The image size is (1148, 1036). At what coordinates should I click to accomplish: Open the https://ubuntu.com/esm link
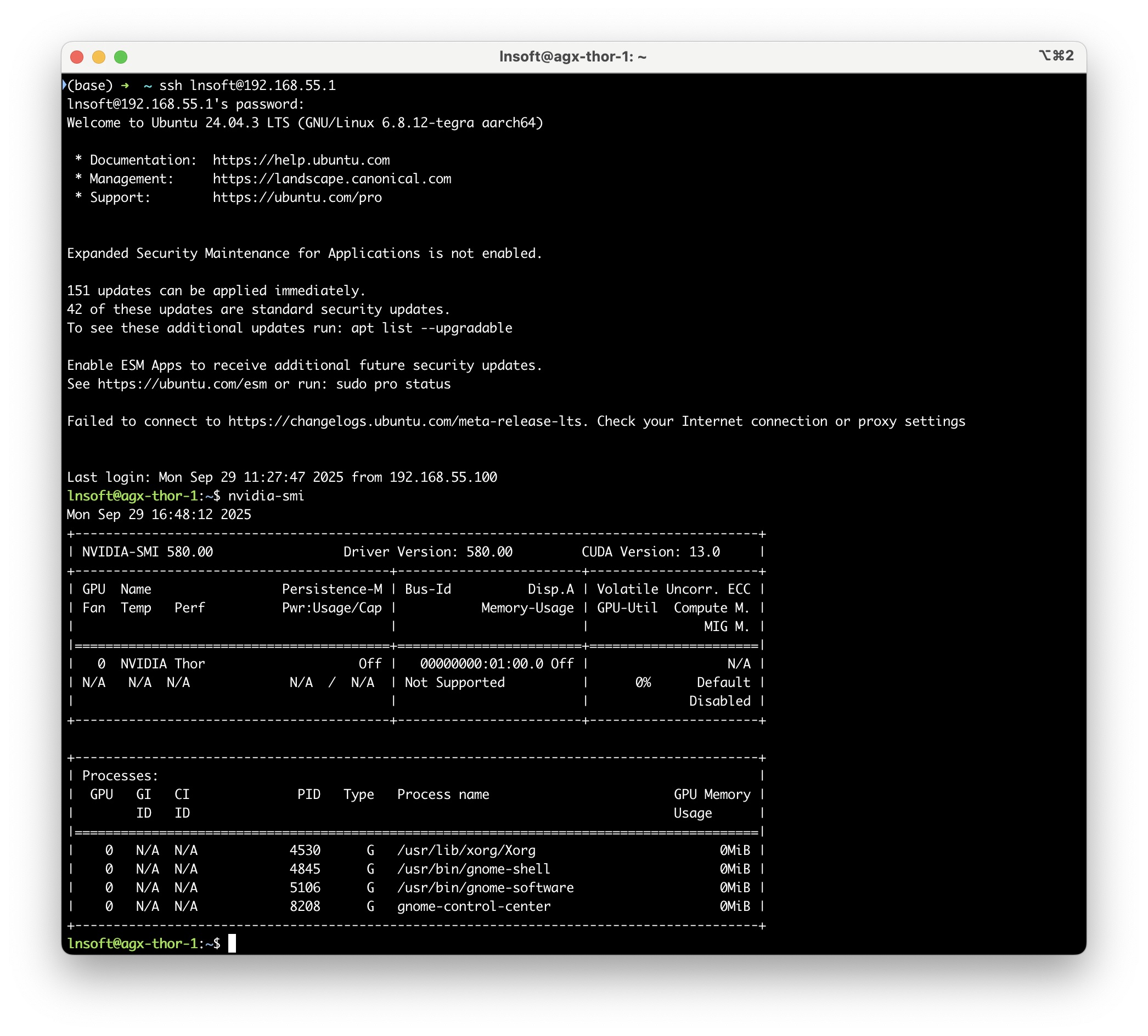(182, 384)
